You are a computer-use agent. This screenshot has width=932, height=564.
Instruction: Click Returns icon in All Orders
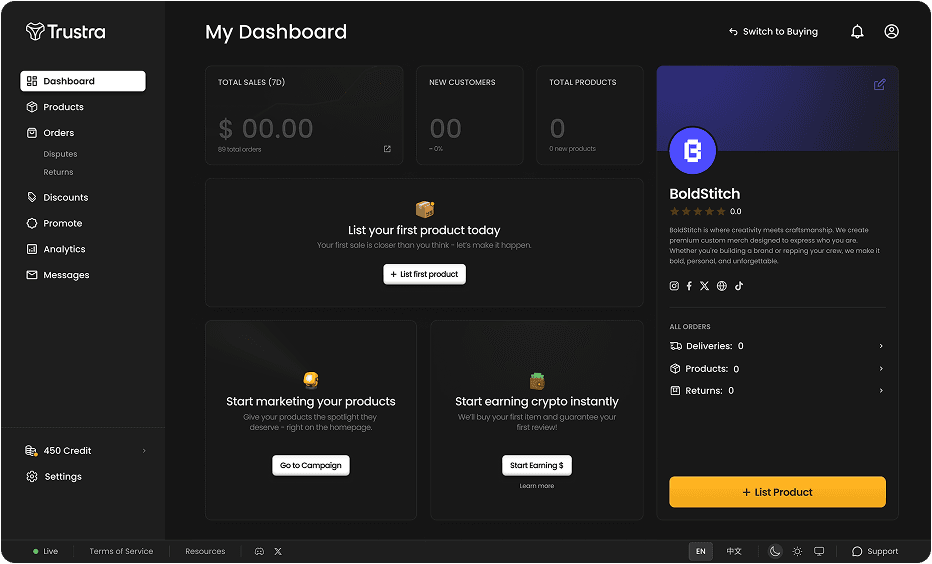[x=675, y=390]
